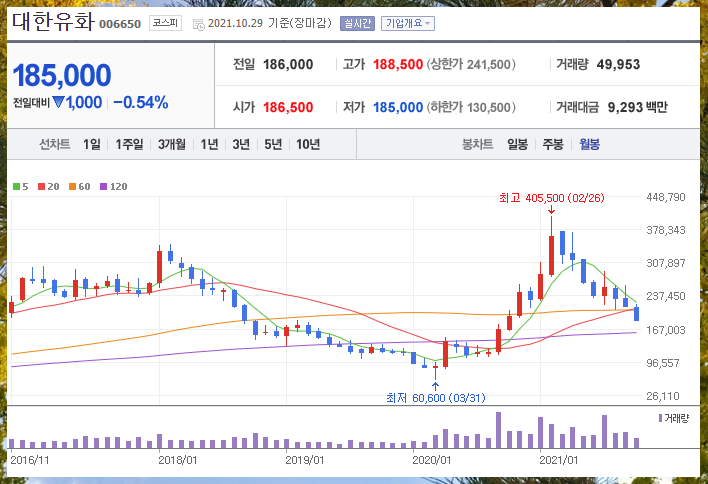Click the 2018/01 date axis label
Viewport: 708px width, 484px height.
[177, 460]
